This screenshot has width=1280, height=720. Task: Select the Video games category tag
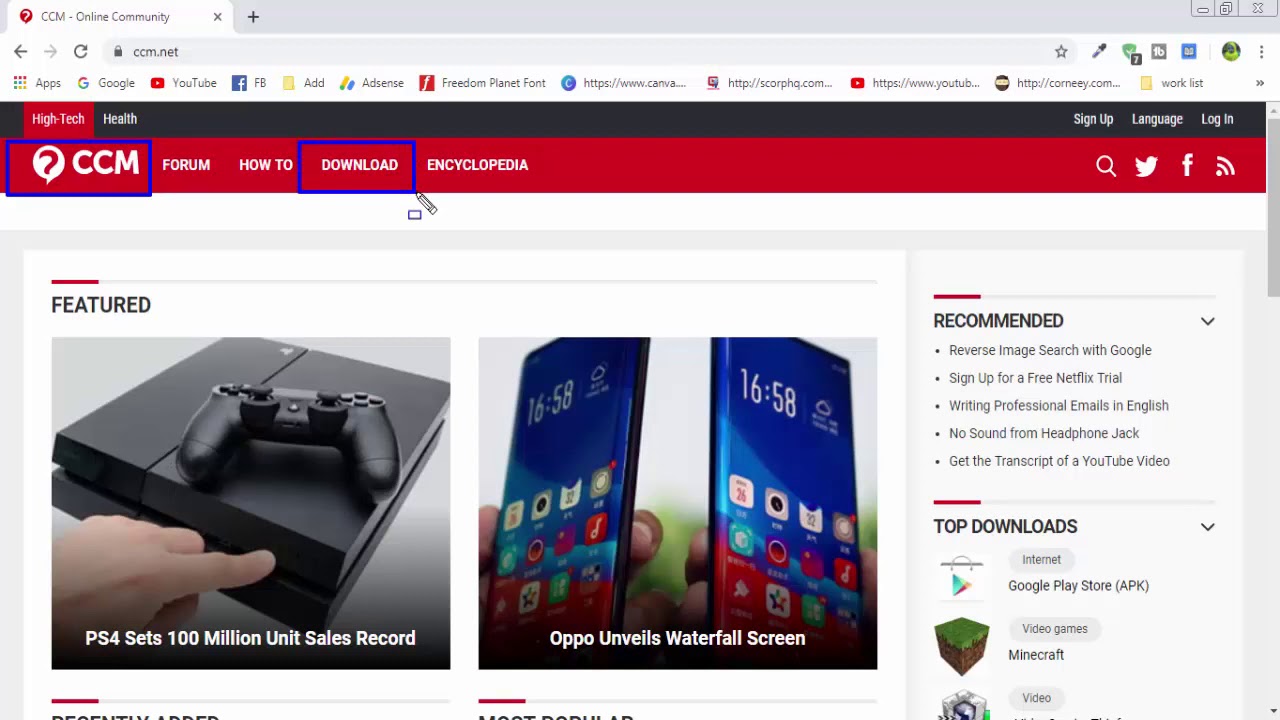click(1054, 629)
